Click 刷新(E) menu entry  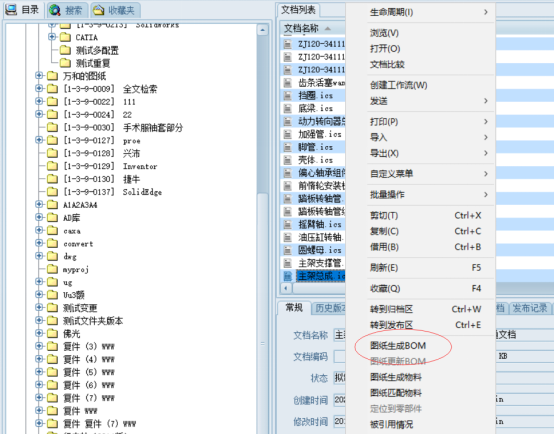click(384, 268)
